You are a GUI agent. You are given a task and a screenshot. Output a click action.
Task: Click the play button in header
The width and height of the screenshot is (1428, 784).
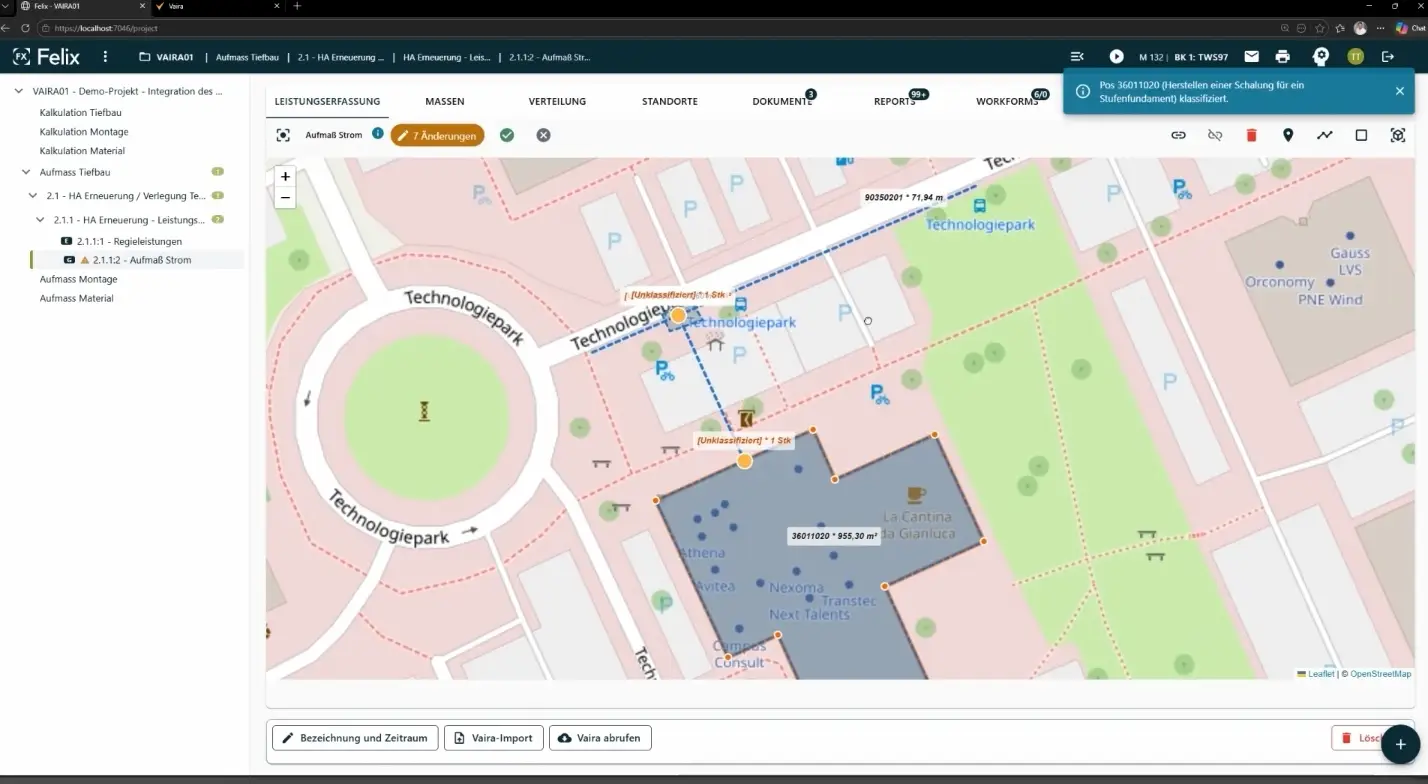click(x=1117, y=57)
